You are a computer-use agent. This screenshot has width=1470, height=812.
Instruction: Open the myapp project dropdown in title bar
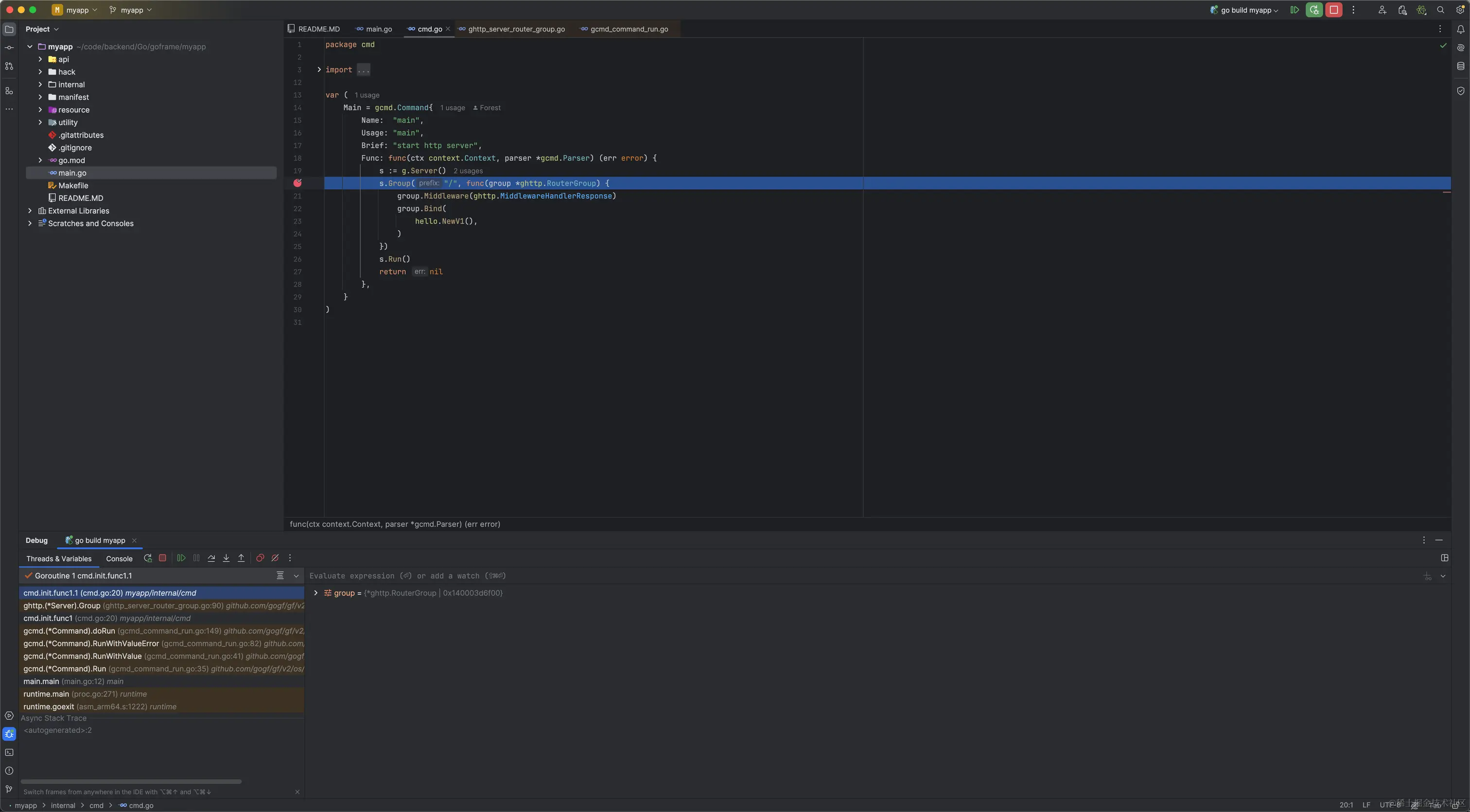tap(75, 10)
